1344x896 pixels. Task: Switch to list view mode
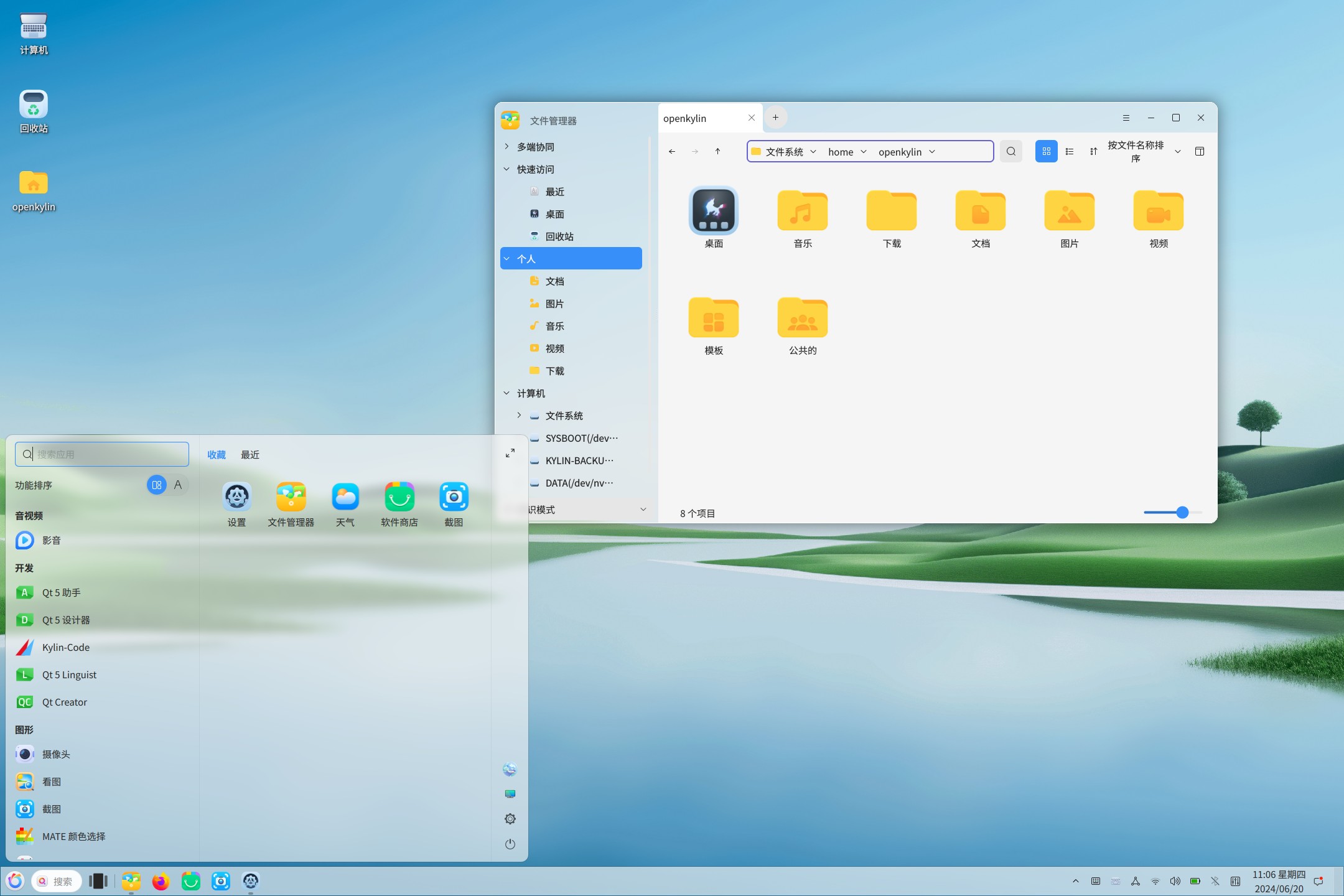(1070, 151)
